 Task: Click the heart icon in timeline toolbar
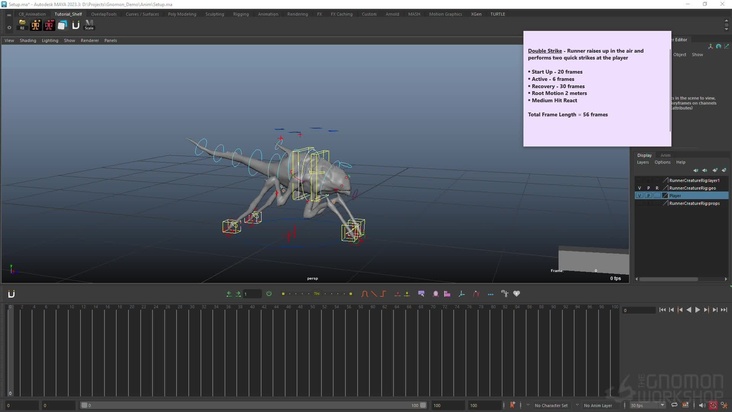point(517,294)
